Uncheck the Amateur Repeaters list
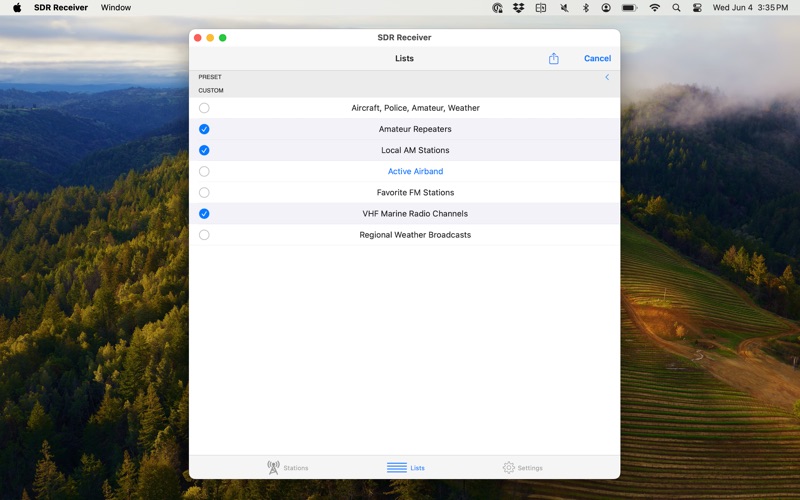The height and width of the screenshot is (500, 800). pyautogui.click(x=204, y=129)
